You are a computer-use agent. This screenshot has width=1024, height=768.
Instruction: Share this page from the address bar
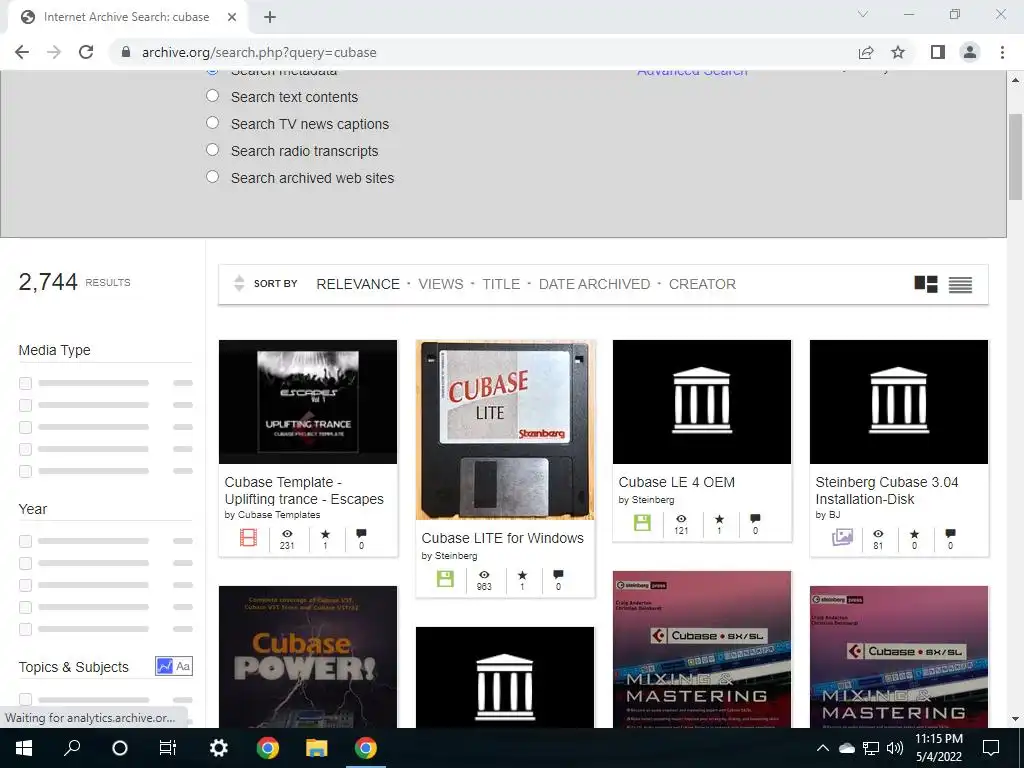coord(866,52)
